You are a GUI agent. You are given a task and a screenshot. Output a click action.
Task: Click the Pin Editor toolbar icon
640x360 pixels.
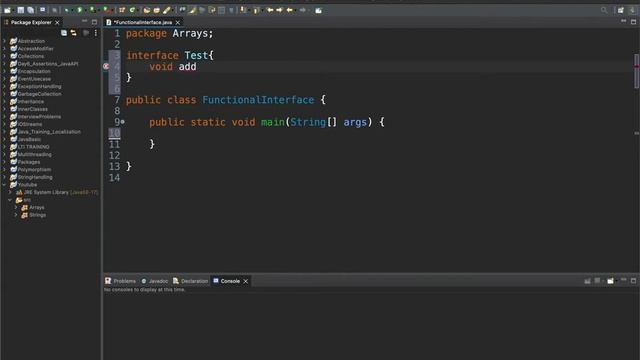(318, 10)
